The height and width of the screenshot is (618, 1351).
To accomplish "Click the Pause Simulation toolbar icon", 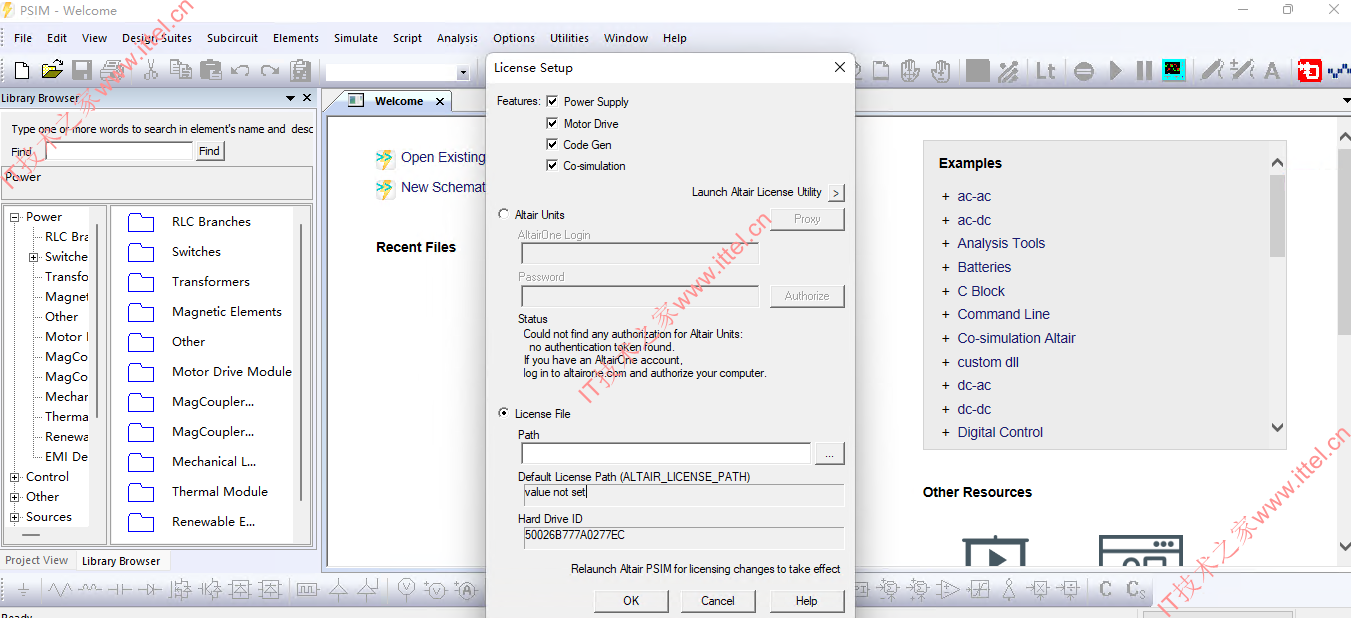I will coord(1144,71).
